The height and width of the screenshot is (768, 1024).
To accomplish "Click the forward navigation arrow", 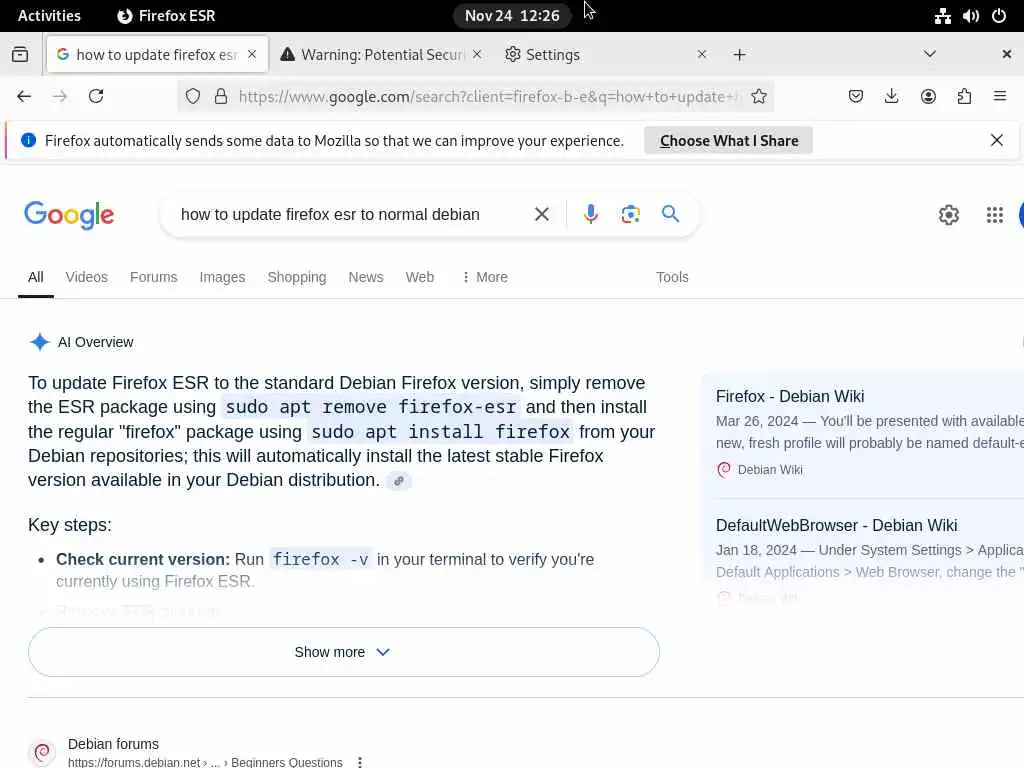I will (x=60, y=97).
